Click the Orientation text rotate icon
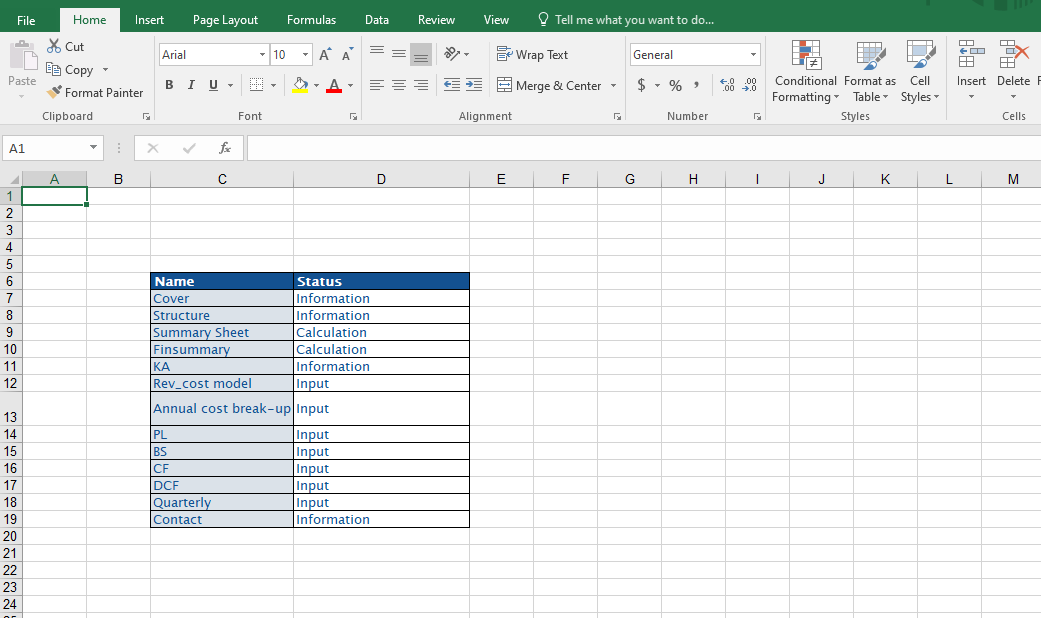 [x=452, y=54]
